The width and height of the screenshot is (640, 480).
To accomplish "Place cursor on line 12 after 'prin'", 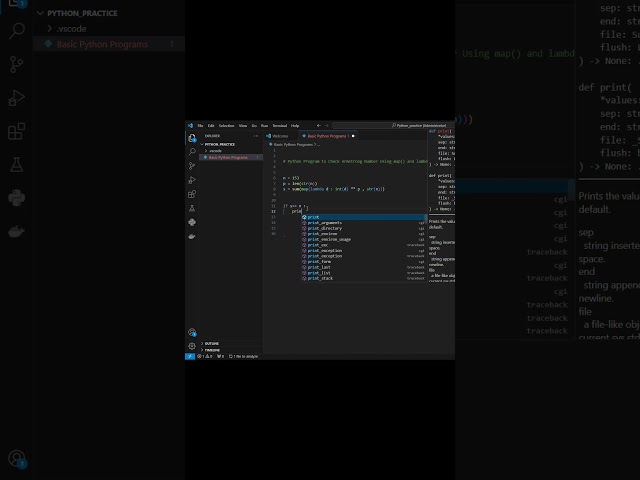I will (x=302, y=211).
